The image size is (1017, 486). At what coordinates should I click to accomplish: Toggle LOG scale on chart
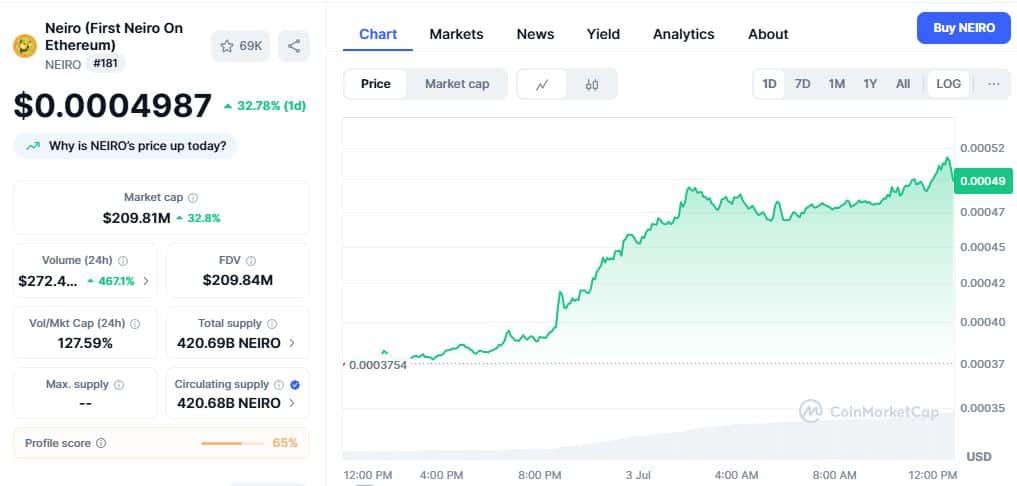coord(949,84)
